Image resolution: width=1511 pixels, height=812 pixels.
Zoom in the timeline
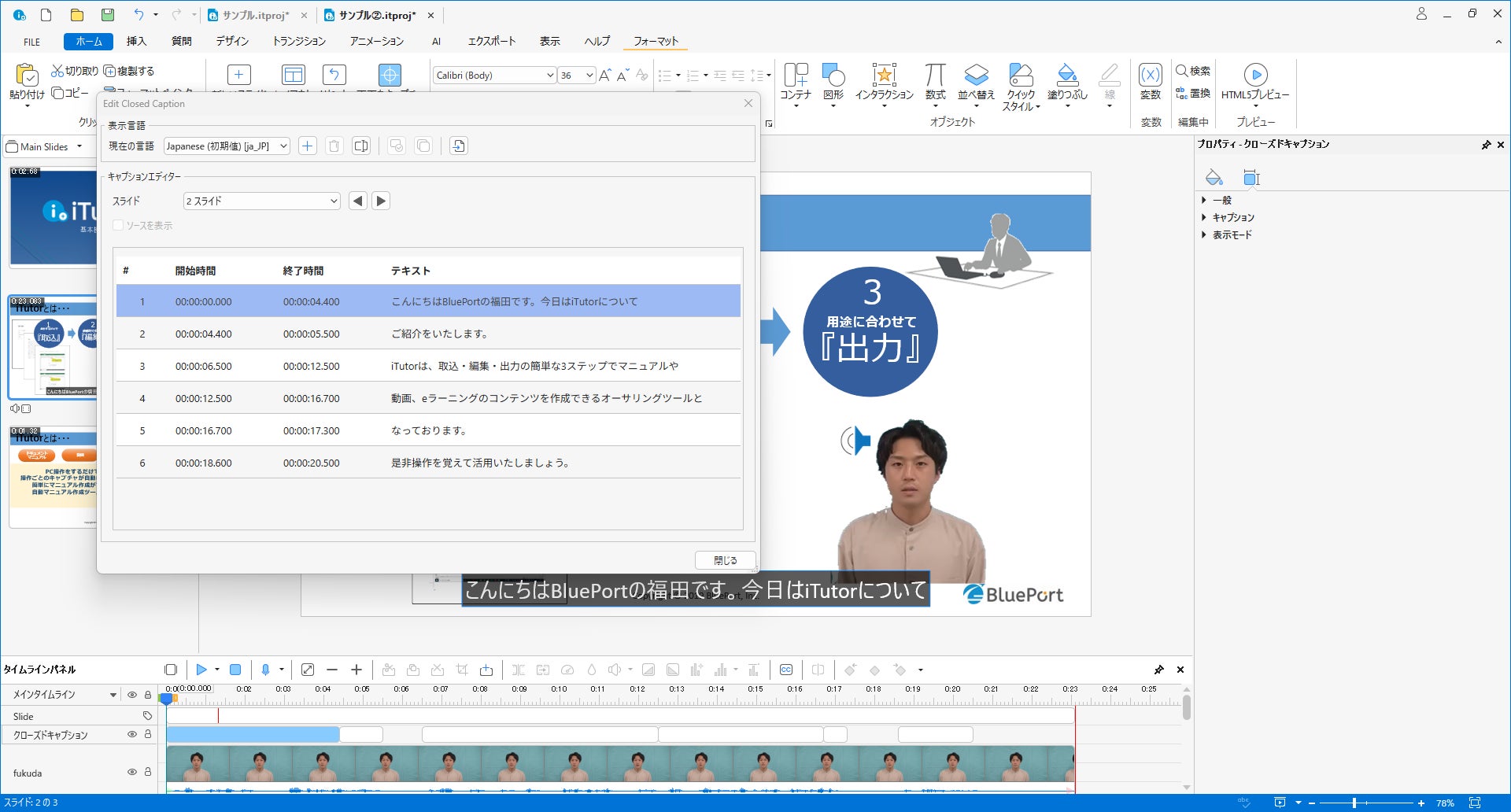pyautogui.click(x=357, y=670)
